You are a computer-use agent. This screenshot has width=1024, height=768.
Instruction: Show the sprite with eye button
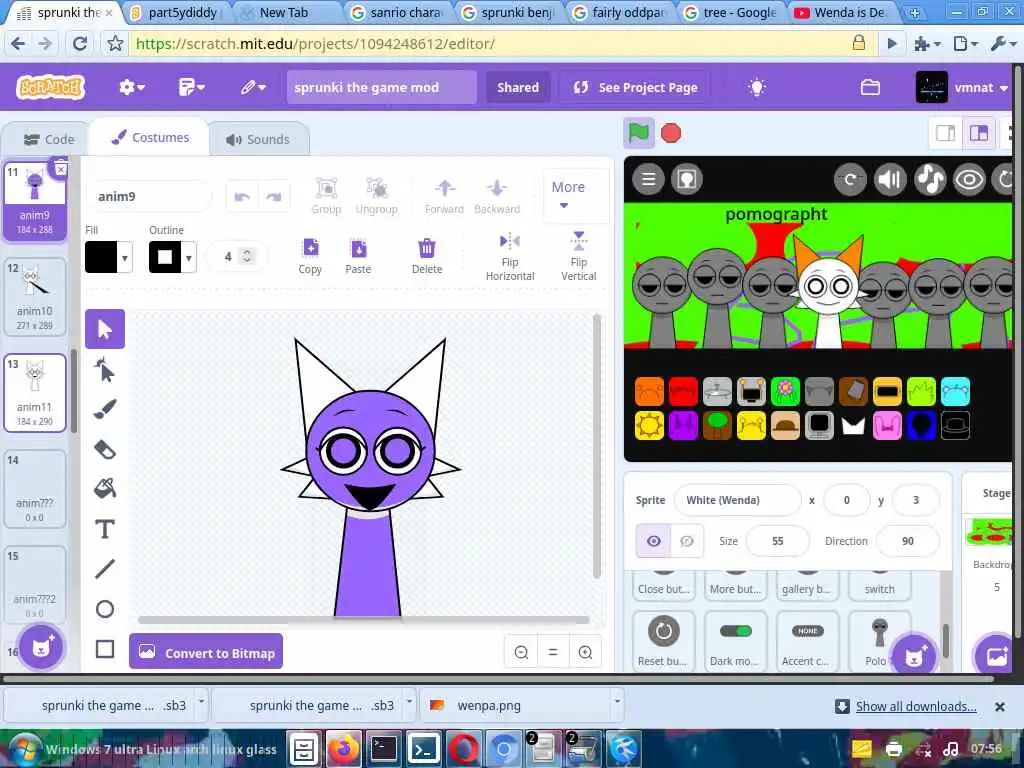[654, 541]
